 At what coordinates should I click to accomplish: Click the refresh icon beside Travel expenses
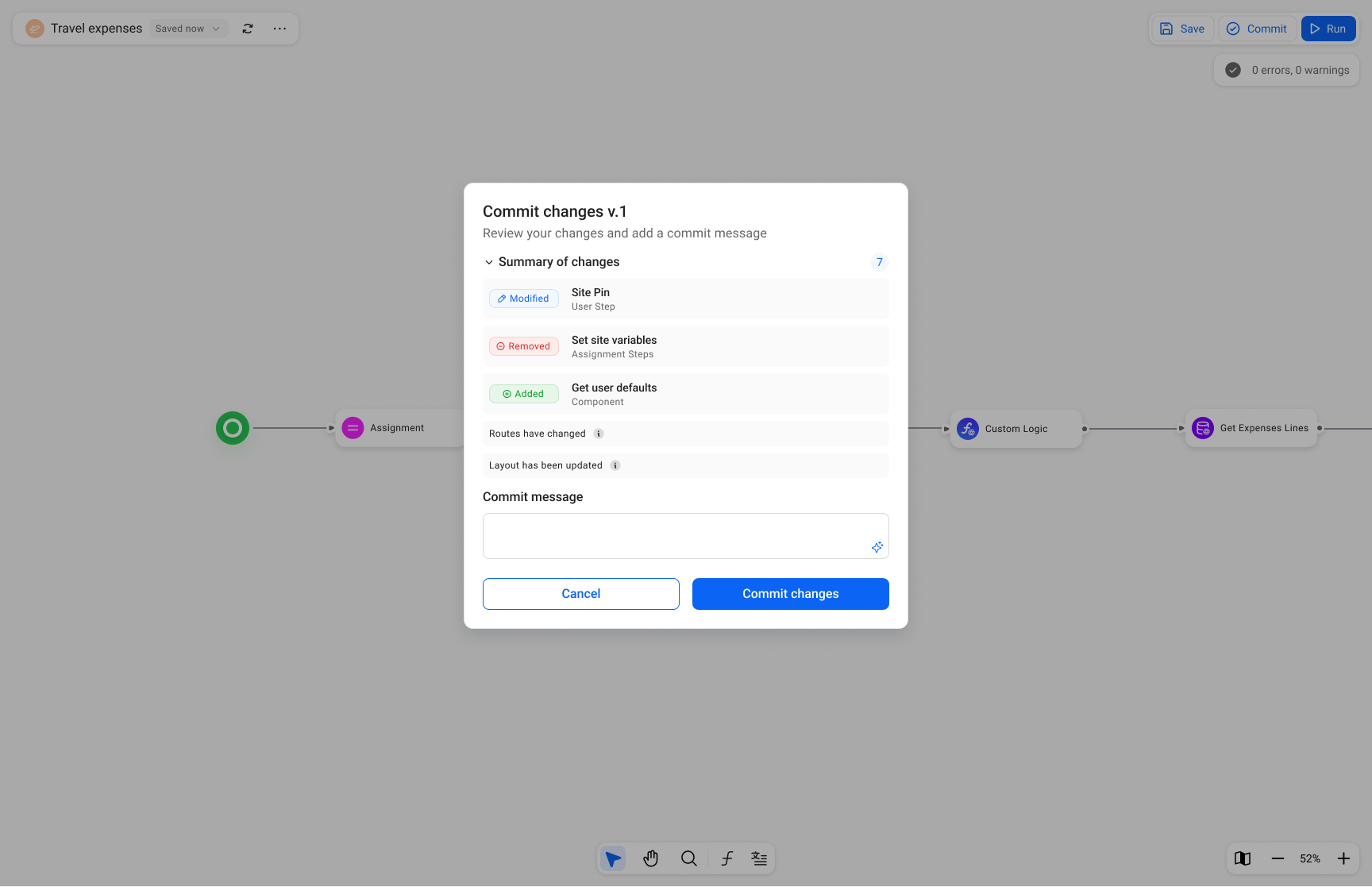pyautogui.click(x=247, y=28)
